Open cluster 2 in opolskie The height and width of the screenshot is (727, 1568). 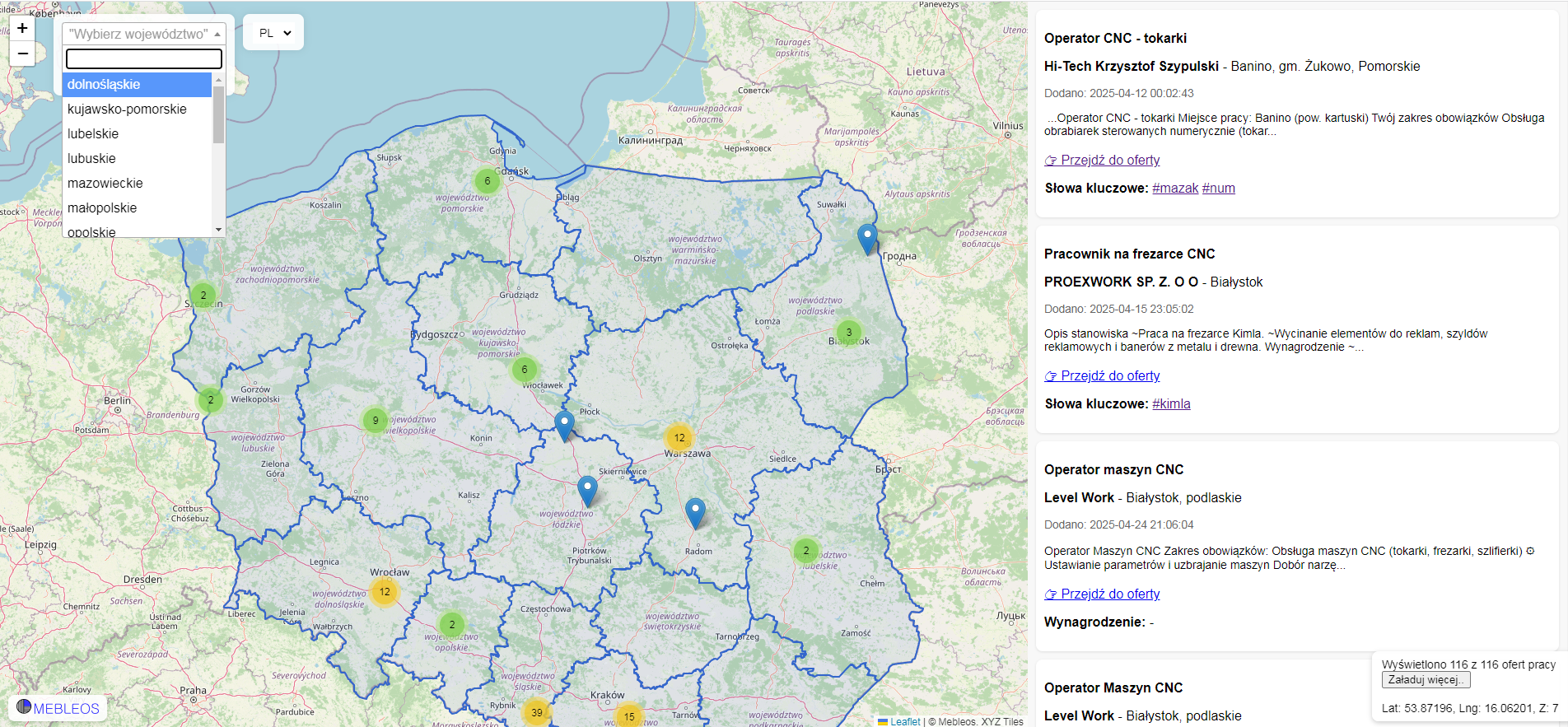coord(452,624)
